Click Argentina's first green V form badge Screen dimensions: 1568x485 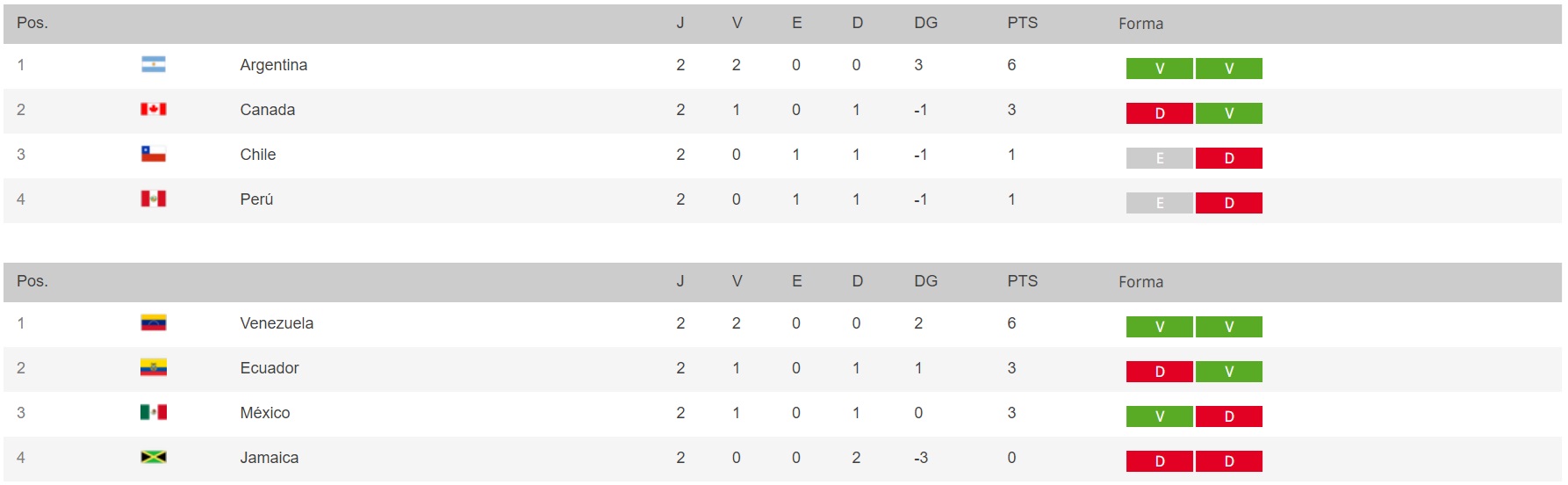[x=1159, y=69]
